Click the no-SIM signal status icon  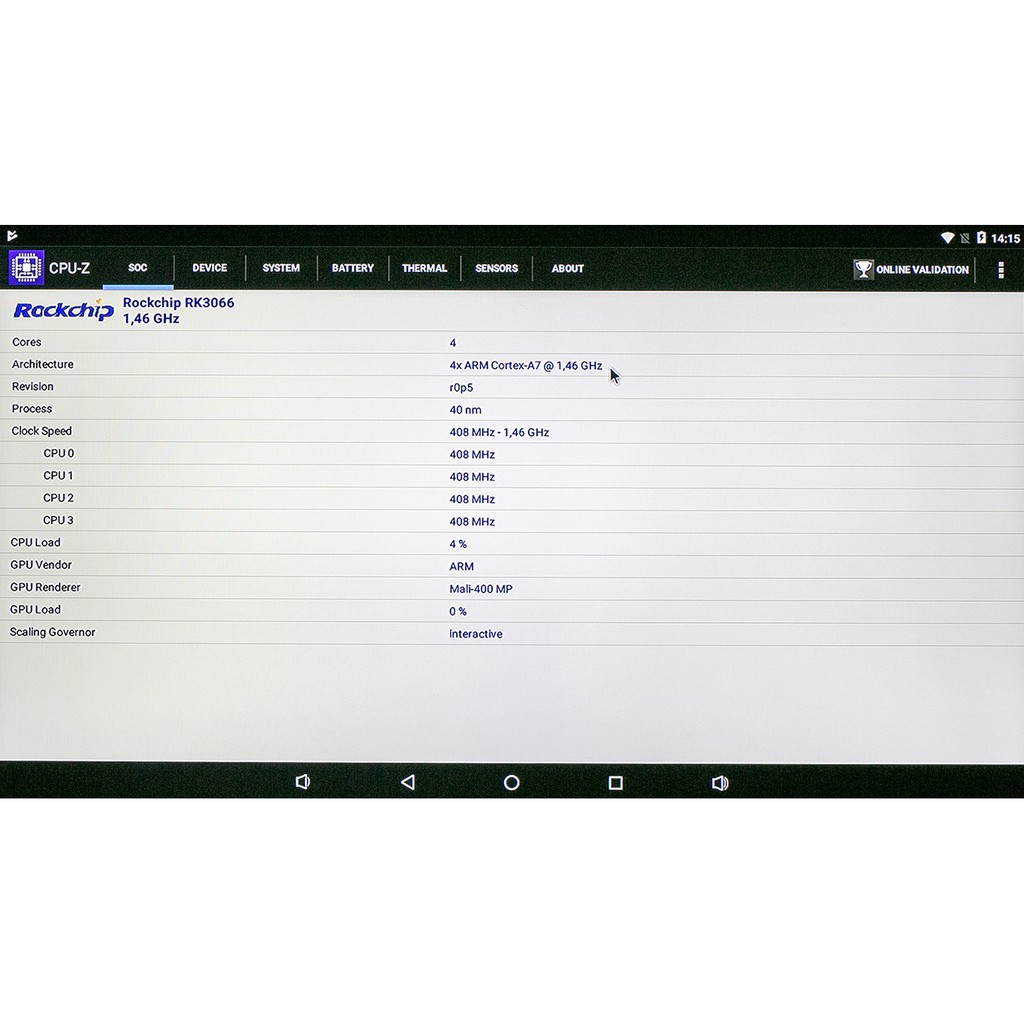(965, 238)
